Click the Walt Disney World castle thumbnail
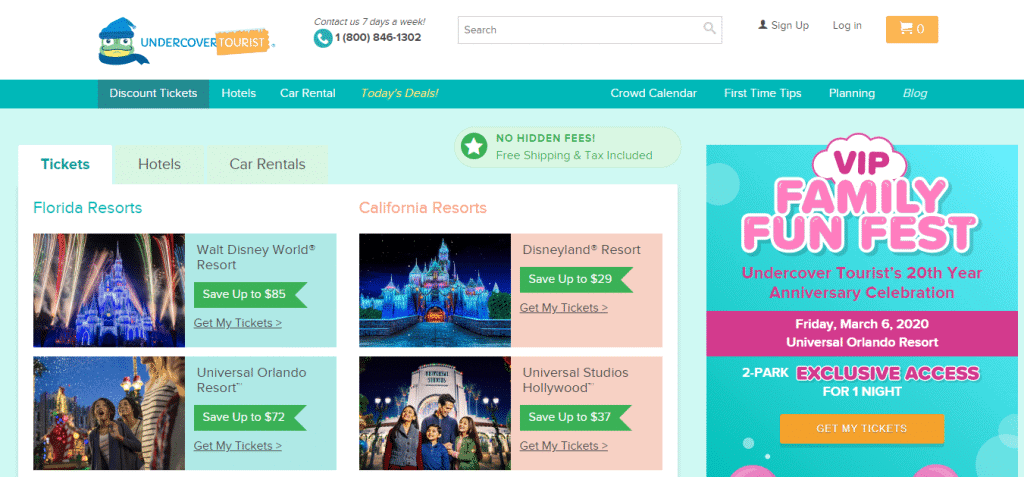This screenshot has height=477, width=1024. click(109, 290)
